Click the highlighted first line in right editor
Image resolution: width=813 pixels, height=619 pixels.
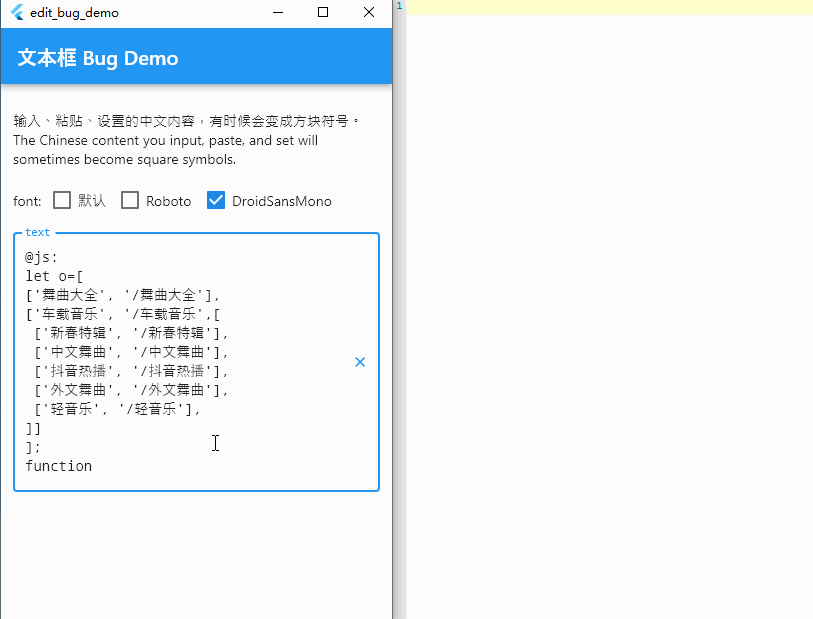(600, 6)
